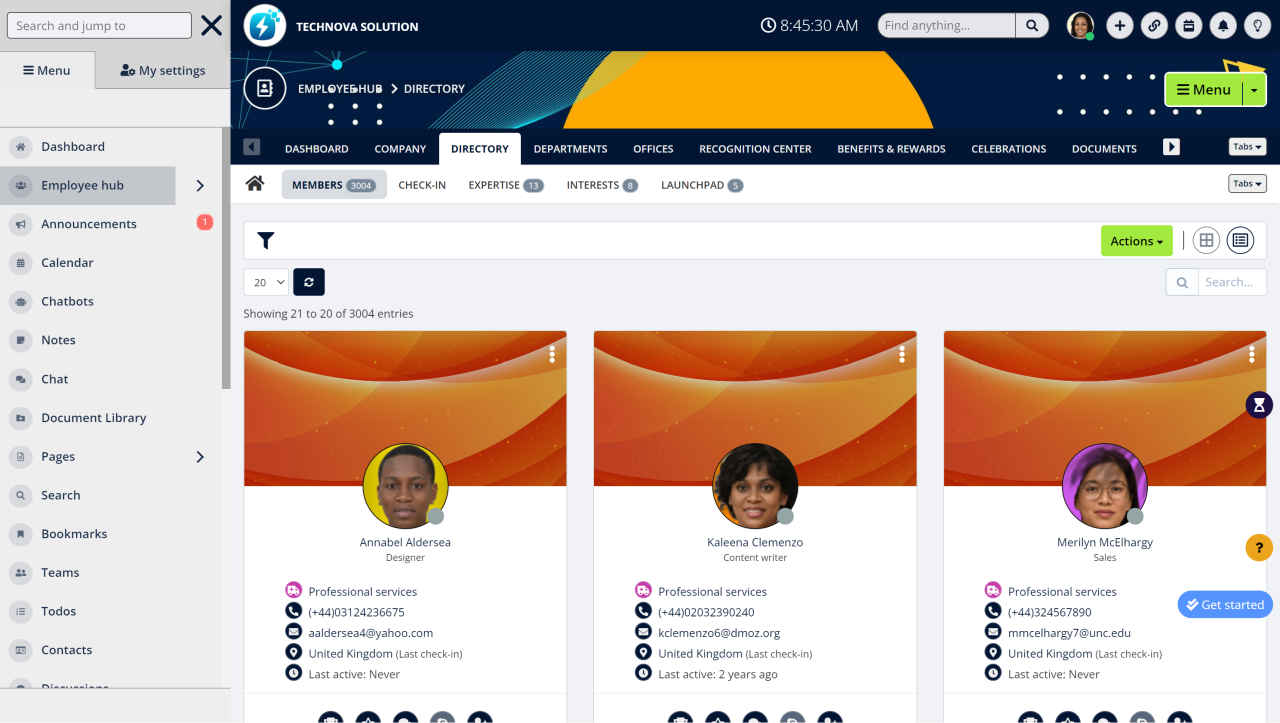Expand the Pages sidebar section
1280x723 pixels.
tap(198, 456)
